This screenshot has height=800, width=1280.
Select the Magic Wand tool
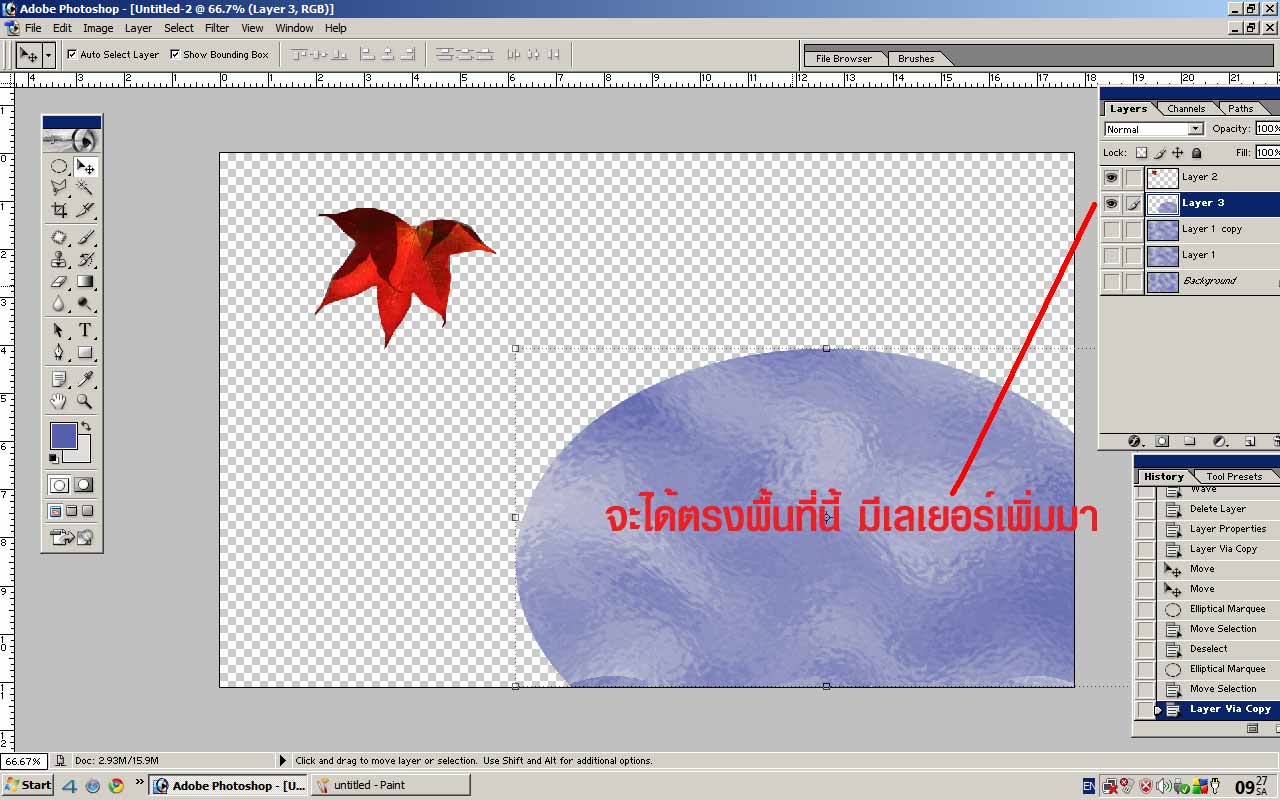tap(86, 187)
